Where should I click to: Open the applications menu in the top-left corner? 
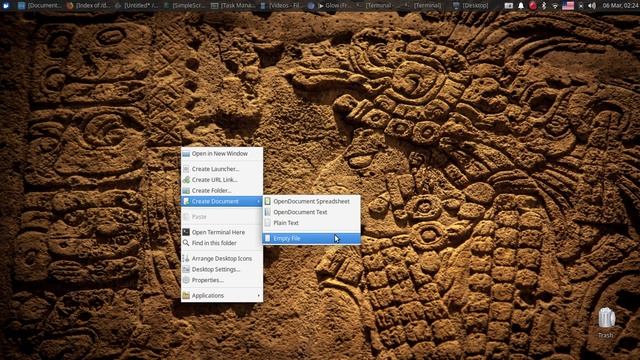[6, 5]
